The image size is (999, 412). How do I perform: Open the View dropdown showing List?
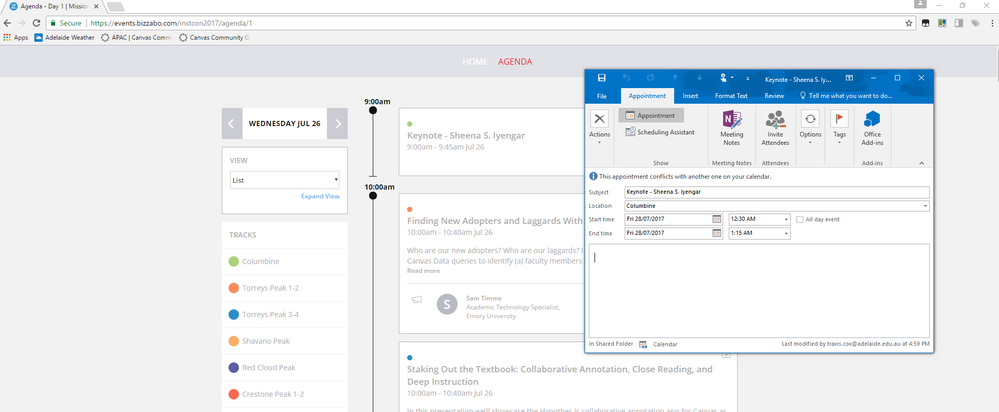coord(285,181)
